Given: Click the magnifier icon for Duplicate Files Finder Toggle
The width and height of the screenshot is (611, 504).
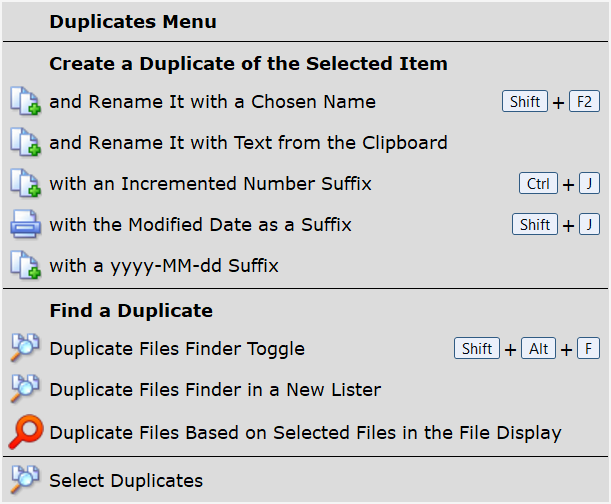Looking at the screenshot, I should 24,349.
